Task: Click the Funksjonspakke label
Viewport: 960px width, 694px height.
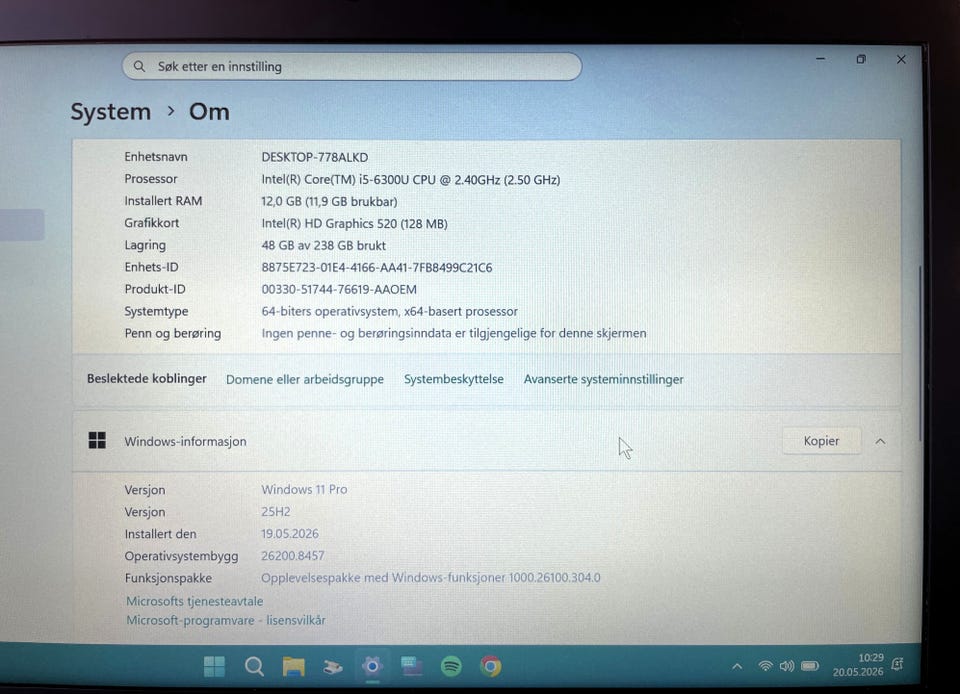Action: click(168, 578)
